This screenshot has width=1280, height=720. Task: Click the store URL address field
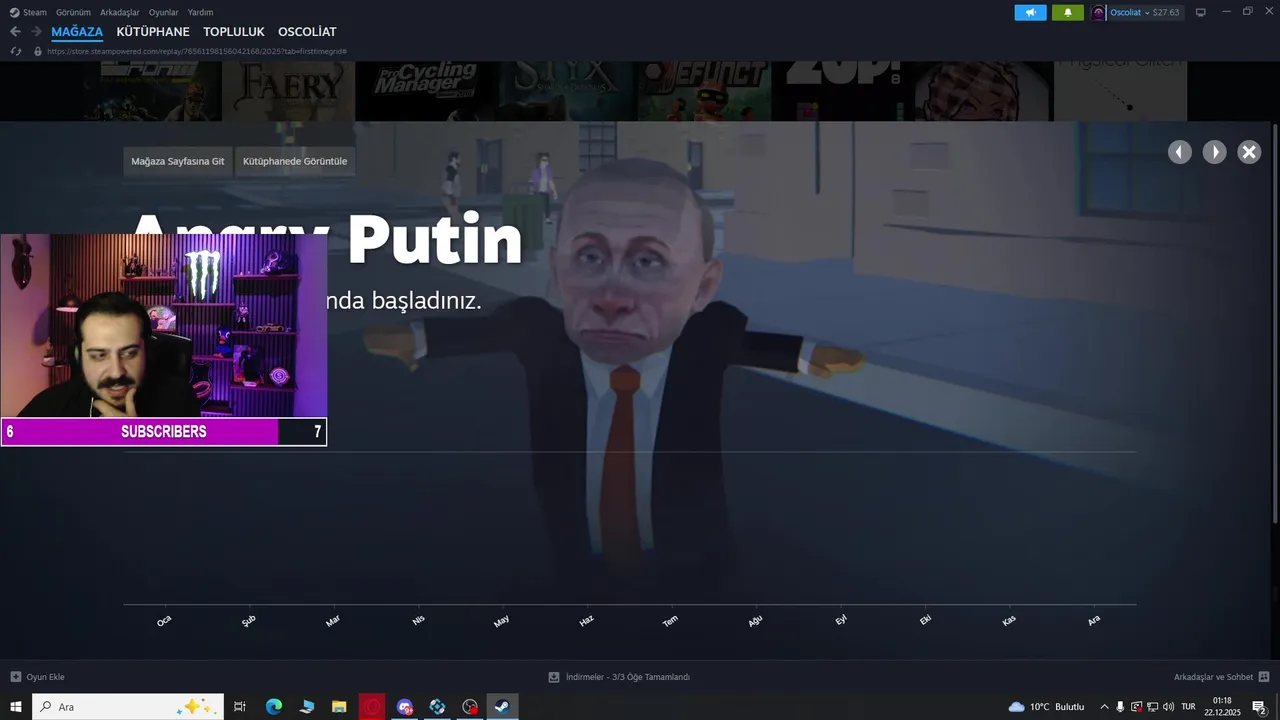(196, 51)
